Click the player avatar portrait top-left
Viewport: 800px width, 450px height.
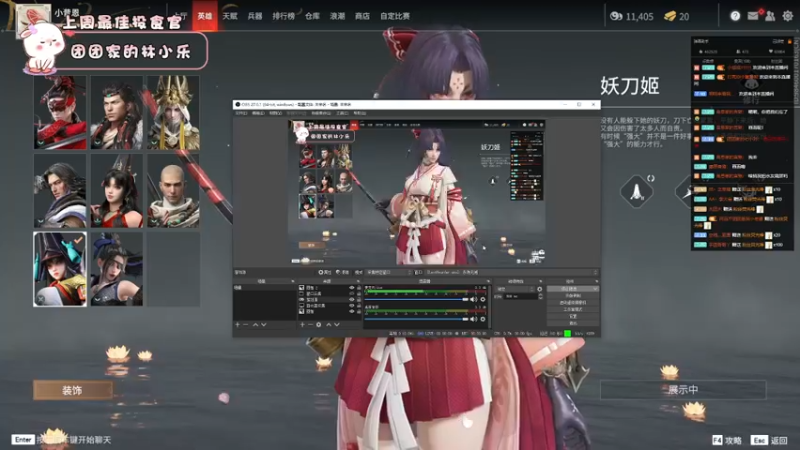pyautogui.click(x=33, y=20)
